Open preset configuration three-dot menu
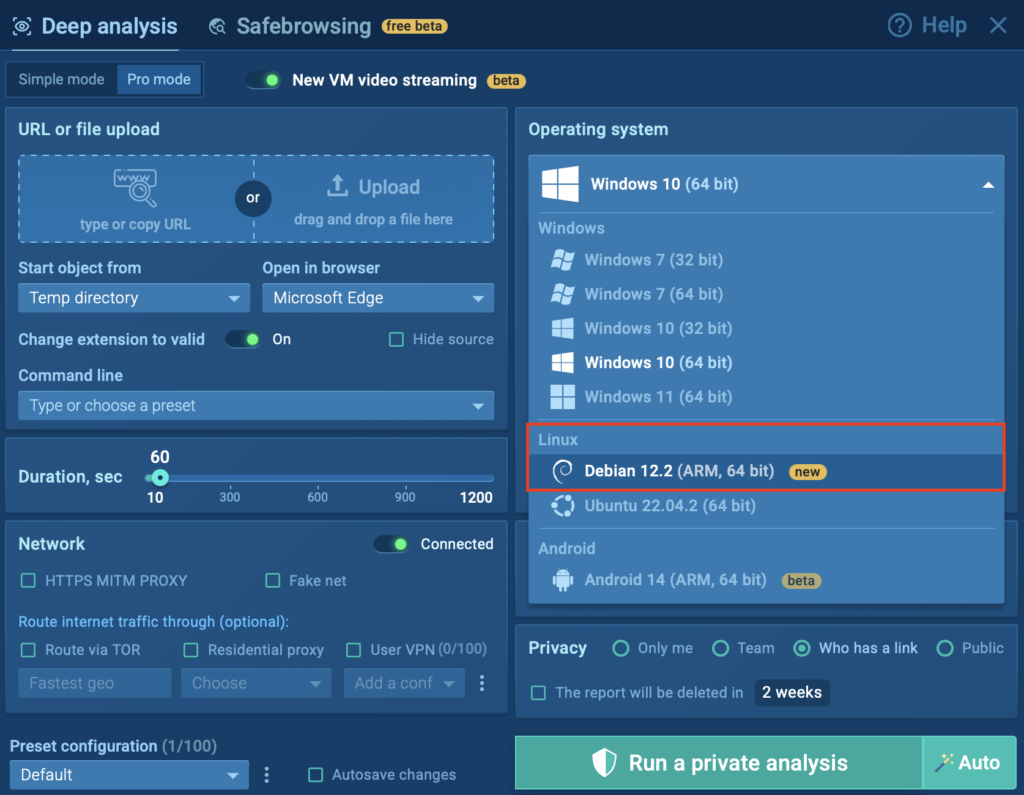1024x795 pixels. [267, 775]
